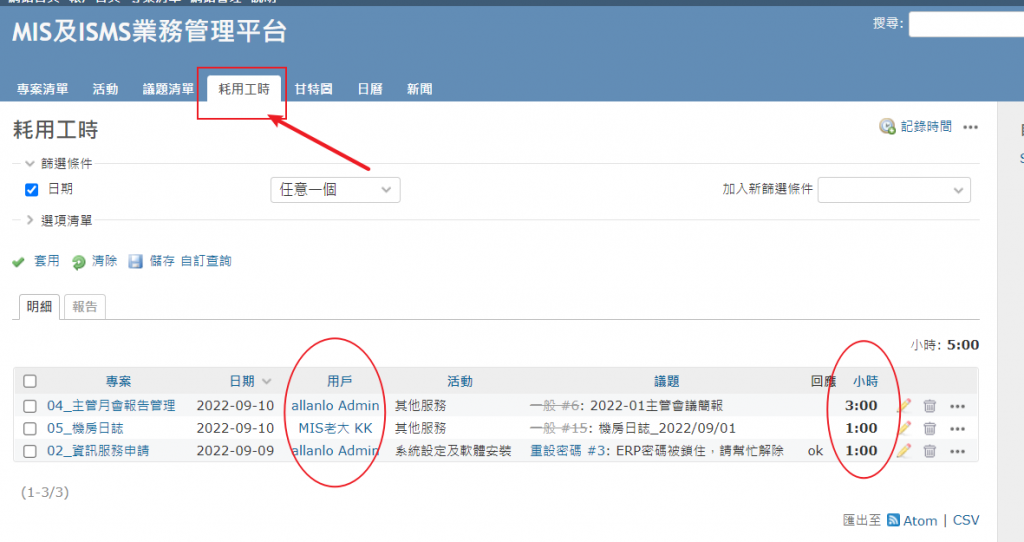Select the 耗用工時 tab
The height and width of the screenshot is (542, 1024).
coord(244,89)
